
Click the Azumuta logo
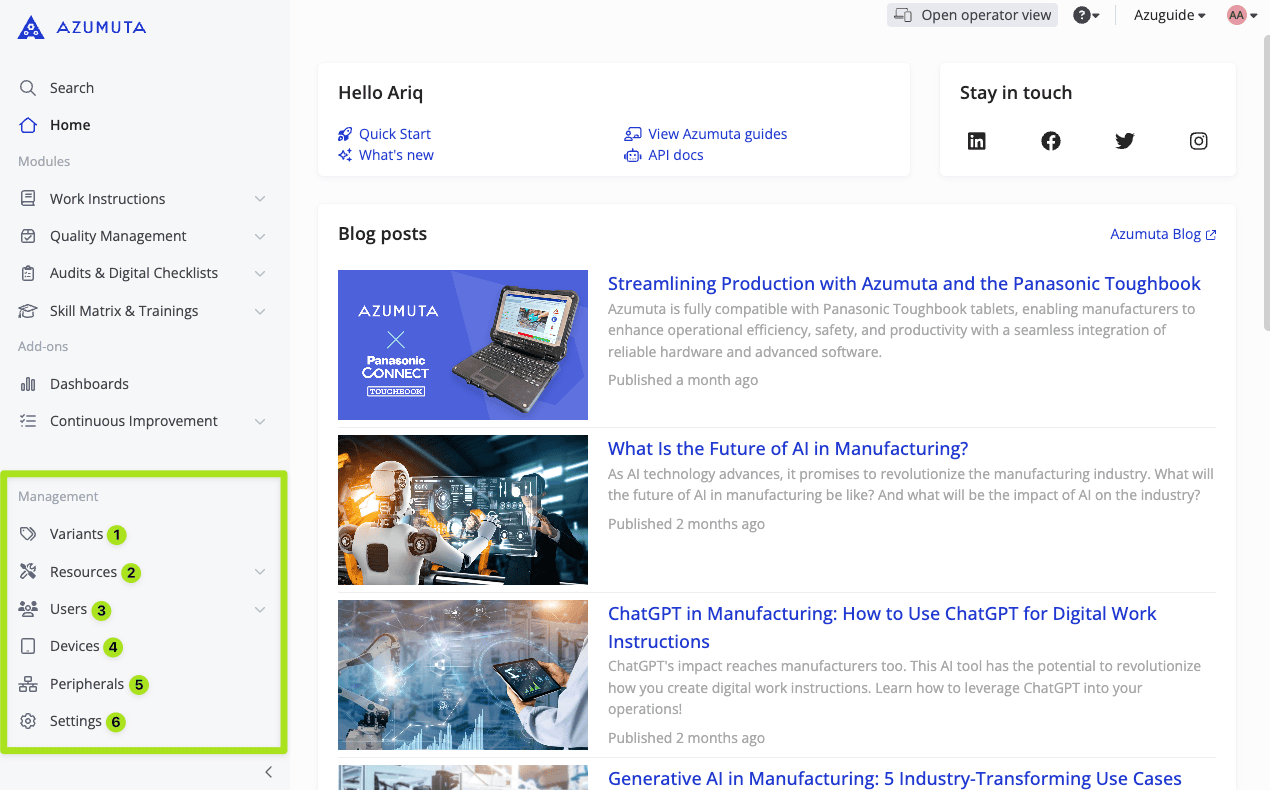tap(82, 28)
